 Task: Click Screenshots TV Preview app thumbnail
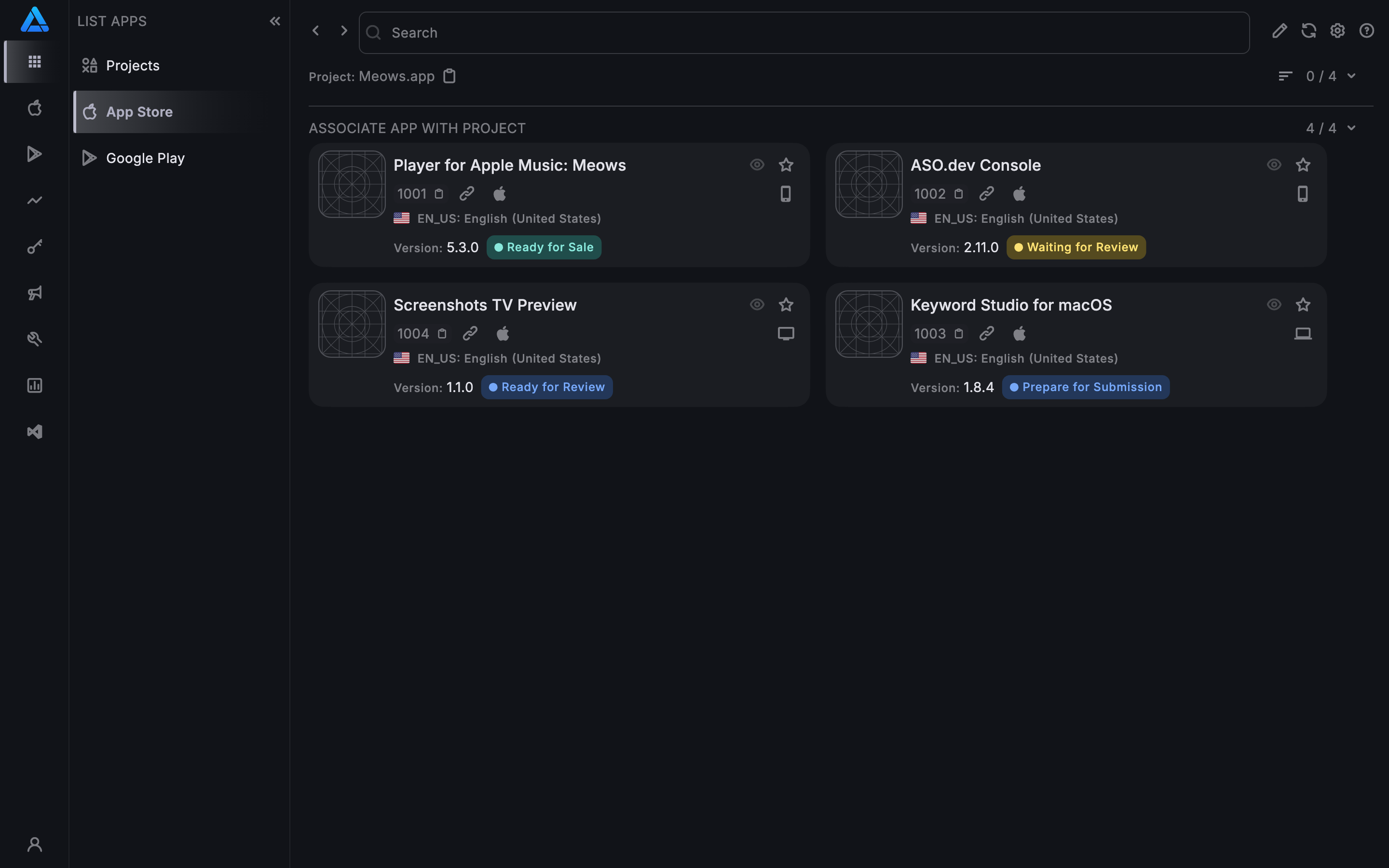pyautogui.click(x=352, y=324)
